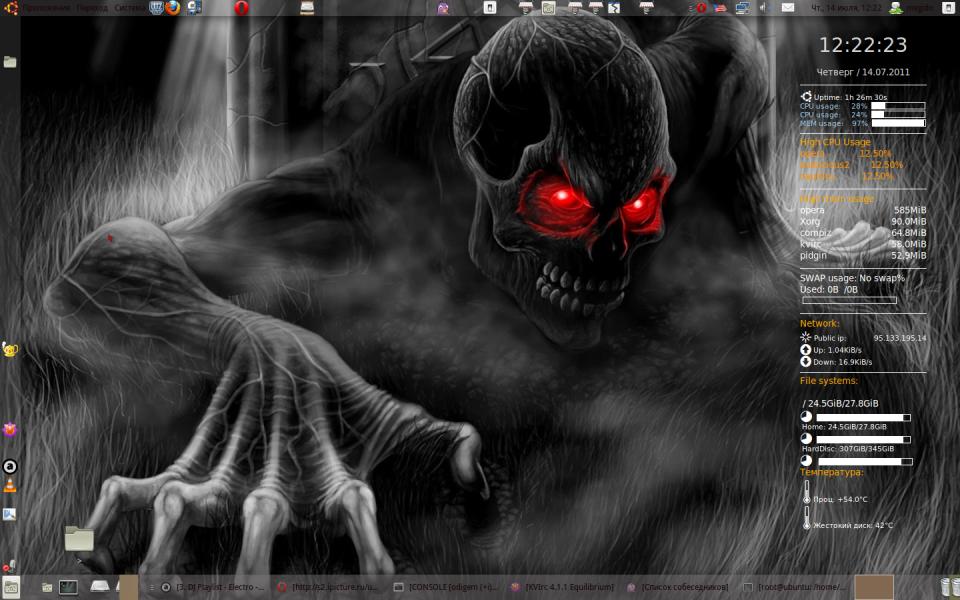960x600 pixels.
Task: Click the Opera tray icon beside the flag
Action: click(x=702, y=8)
